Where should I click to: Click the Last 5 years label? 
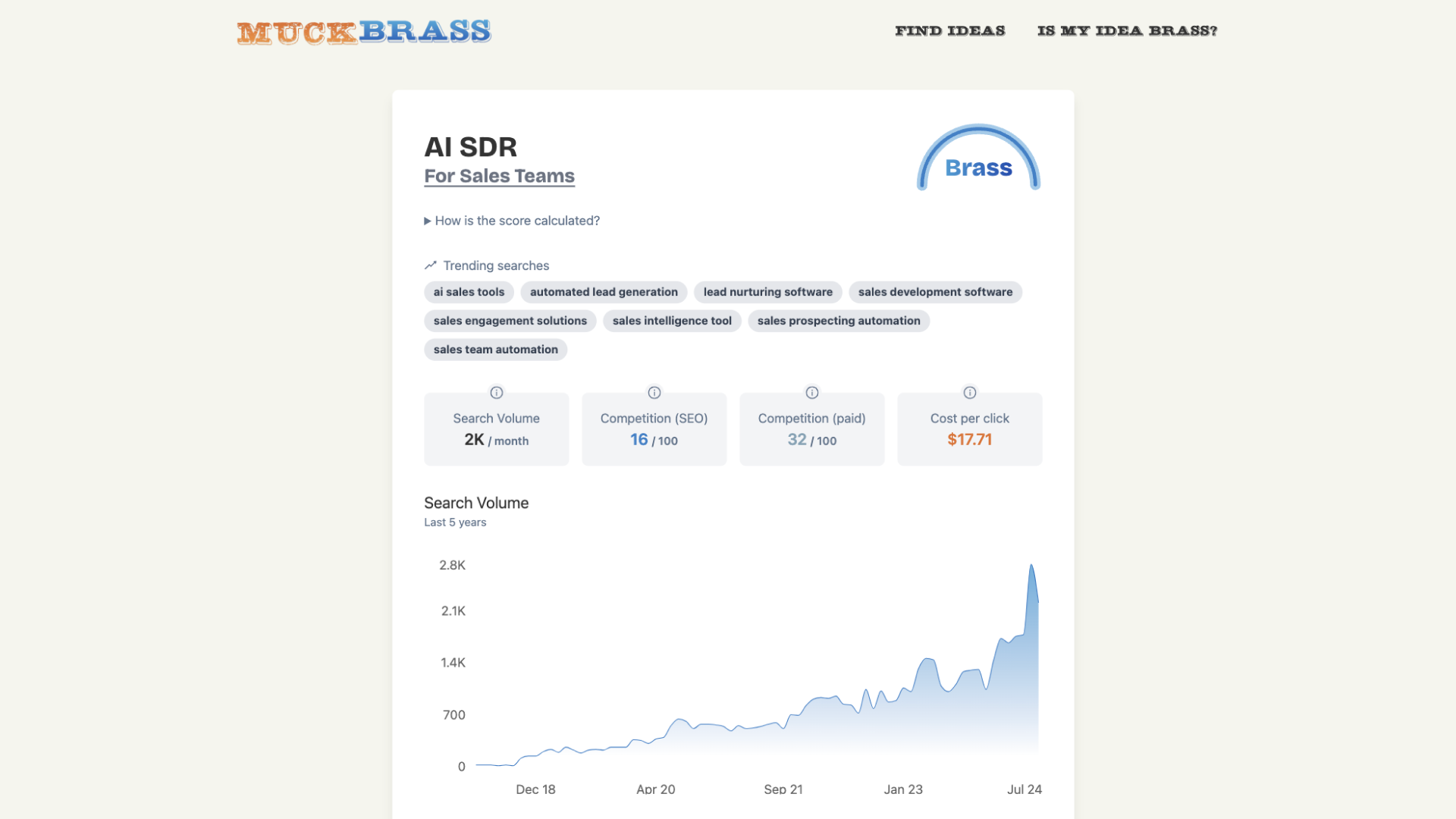455,522
